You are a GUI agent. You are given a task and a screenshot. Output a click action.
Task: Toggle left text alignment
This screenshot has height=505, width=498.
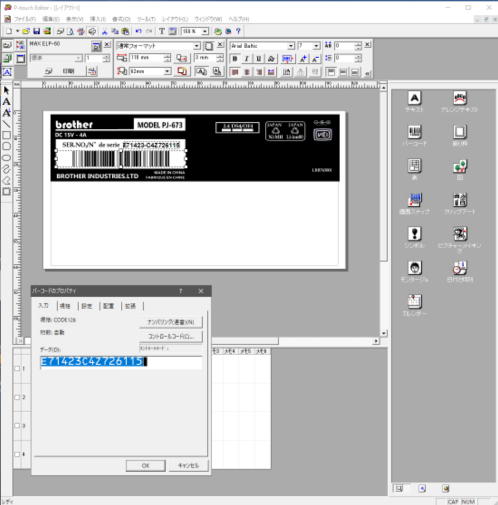coord(235,72)
